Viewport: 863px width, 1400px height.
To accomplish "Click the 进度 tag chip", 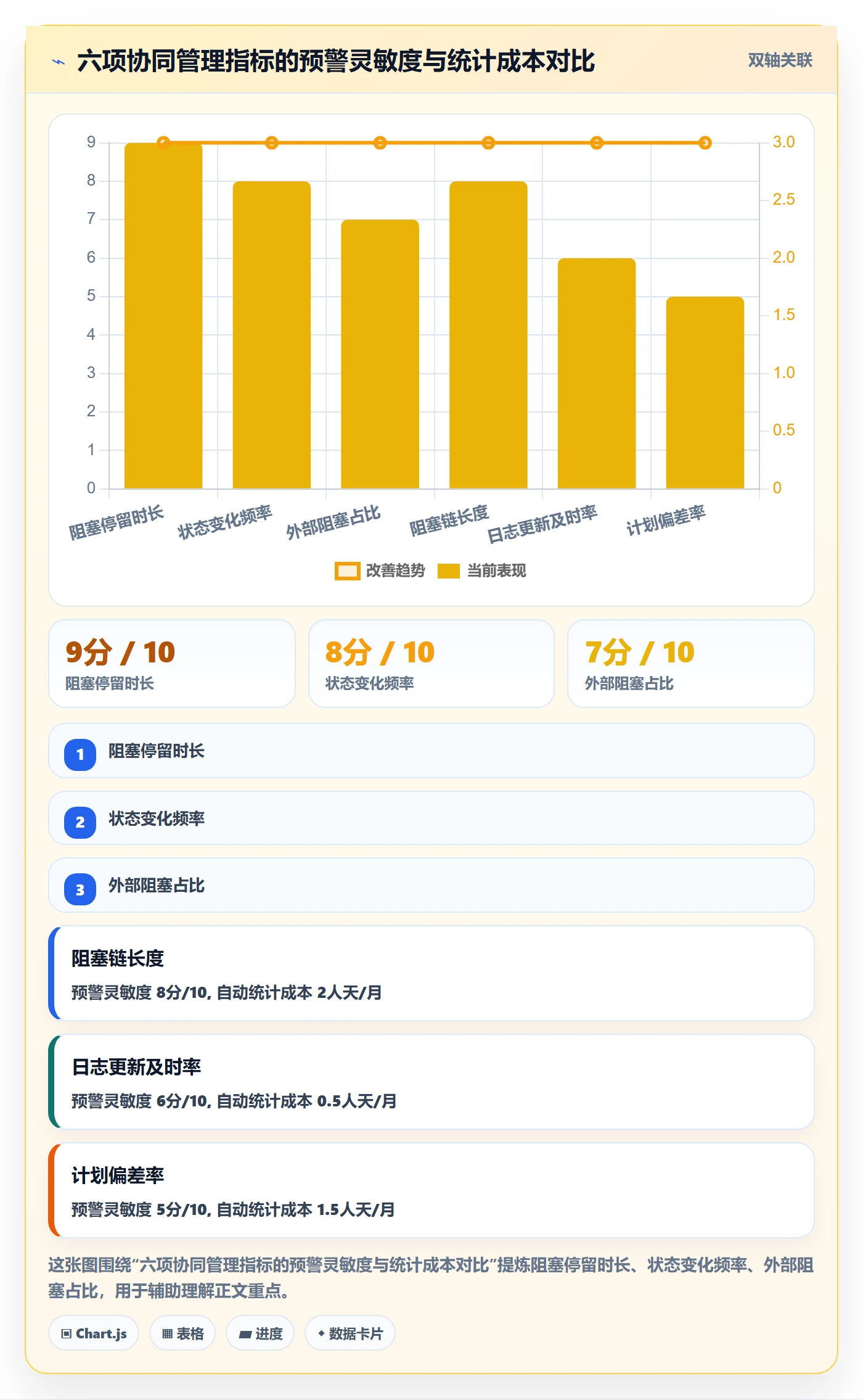I will pos(260,1333).
